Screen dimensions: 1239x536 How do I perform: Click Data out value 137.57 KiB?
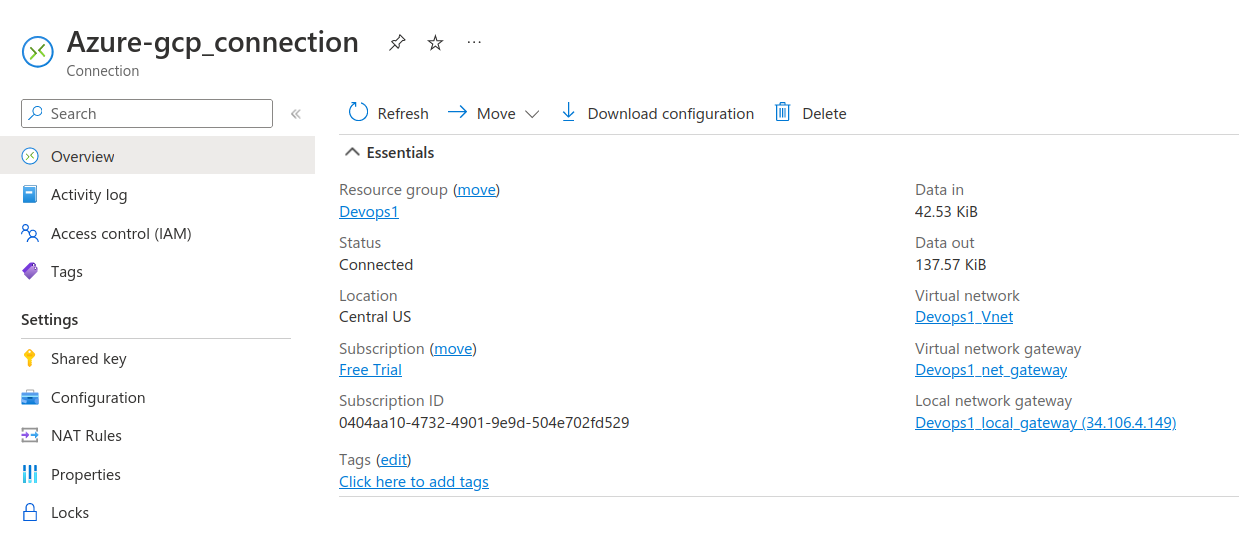coord(950,265)
